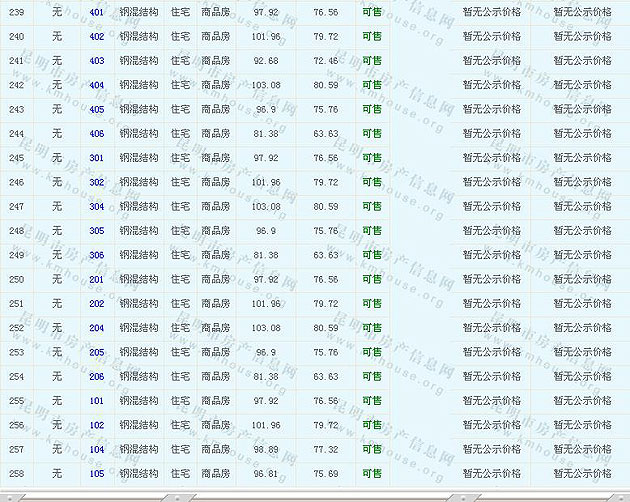Select room number 304
The height and width of the screenshot is (502, 630).
(x=96, y=206)
